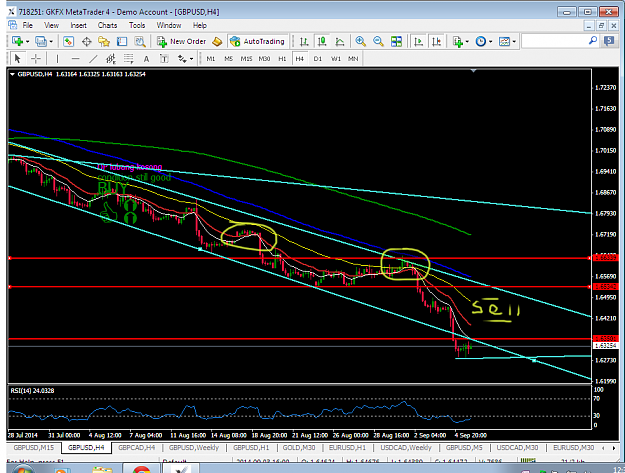625x473 pixels.
Task: Zoom in on the chart
Action: [360, 41]
